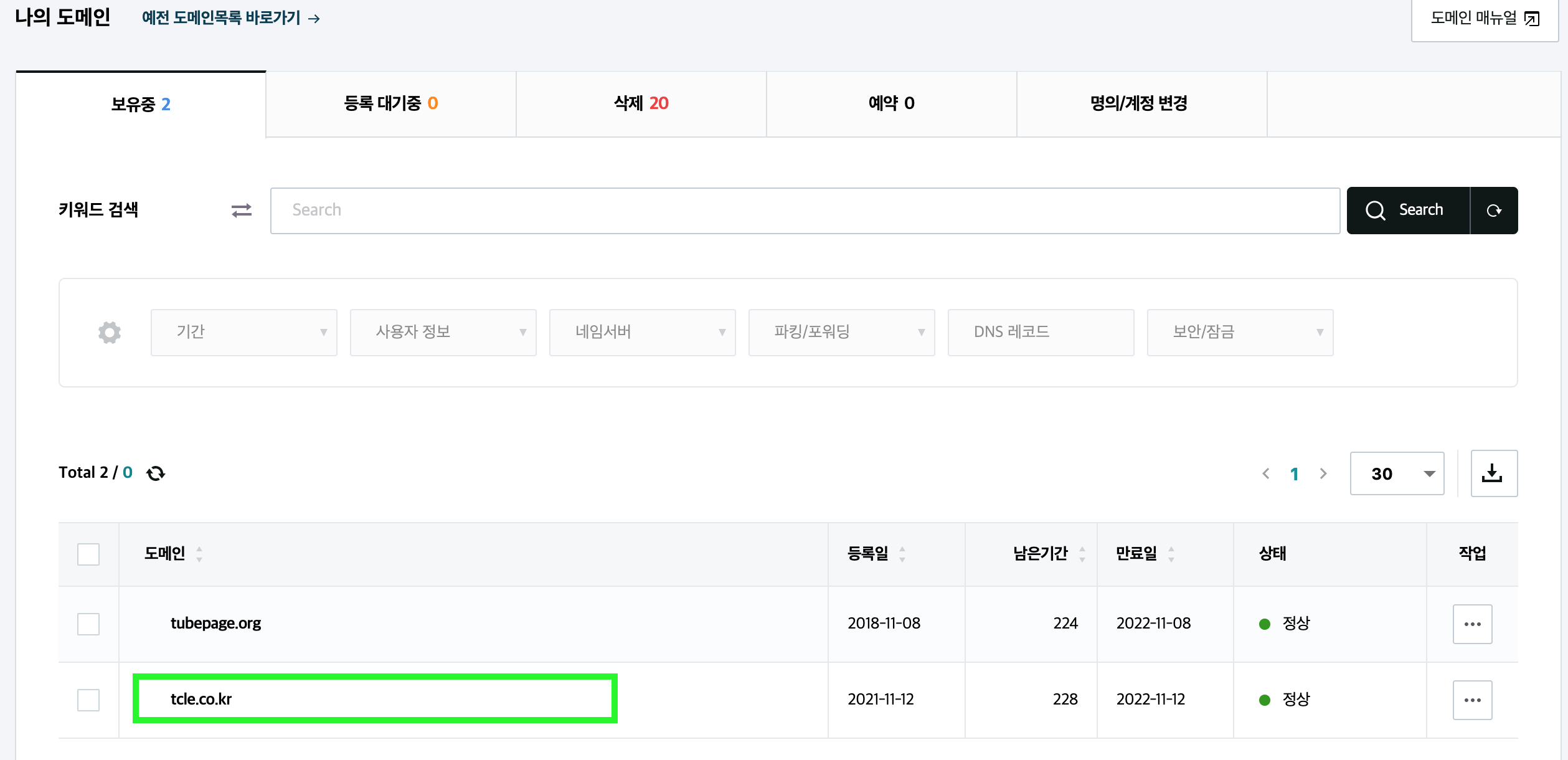Open the 네임서버 filter dropdown
This screenshot has width=1568, height=760.
pyautogui.click(x=642, y=333)
